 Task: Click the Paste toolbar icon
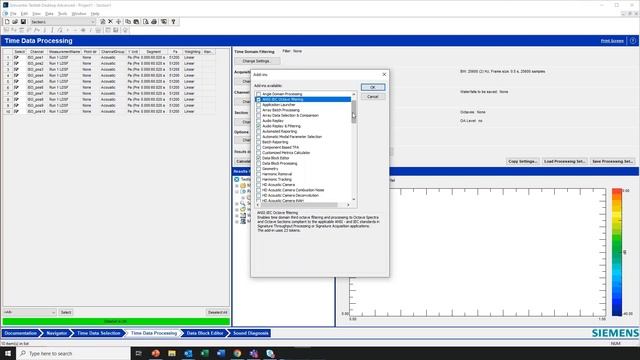click(136, 22)
